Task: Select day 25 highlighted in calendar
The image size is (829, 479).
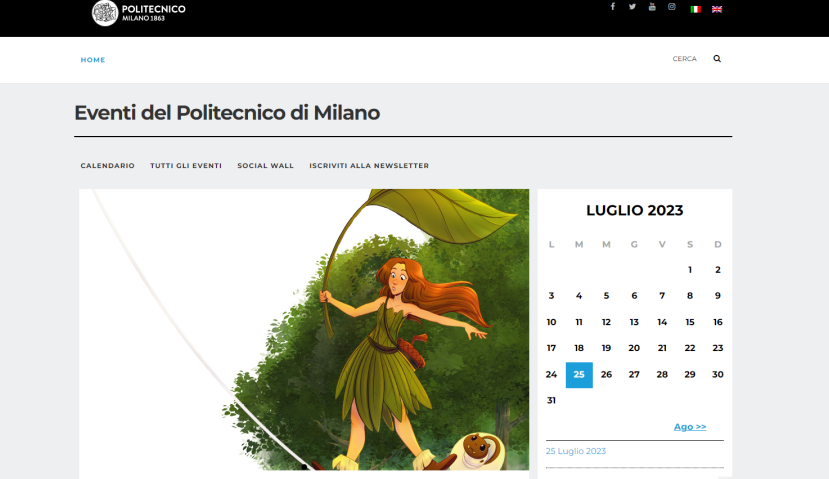Action: (x=579, y=374)
